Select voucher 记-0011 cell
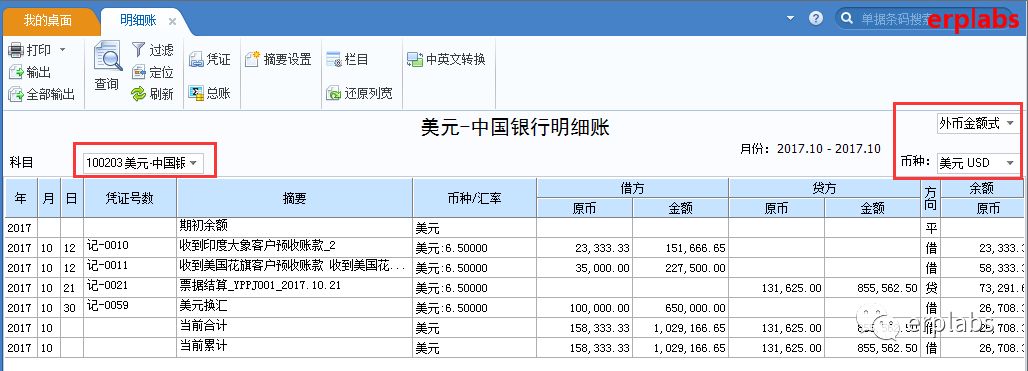The height and width of the screenshot is (371, 1028). point(130,267)
